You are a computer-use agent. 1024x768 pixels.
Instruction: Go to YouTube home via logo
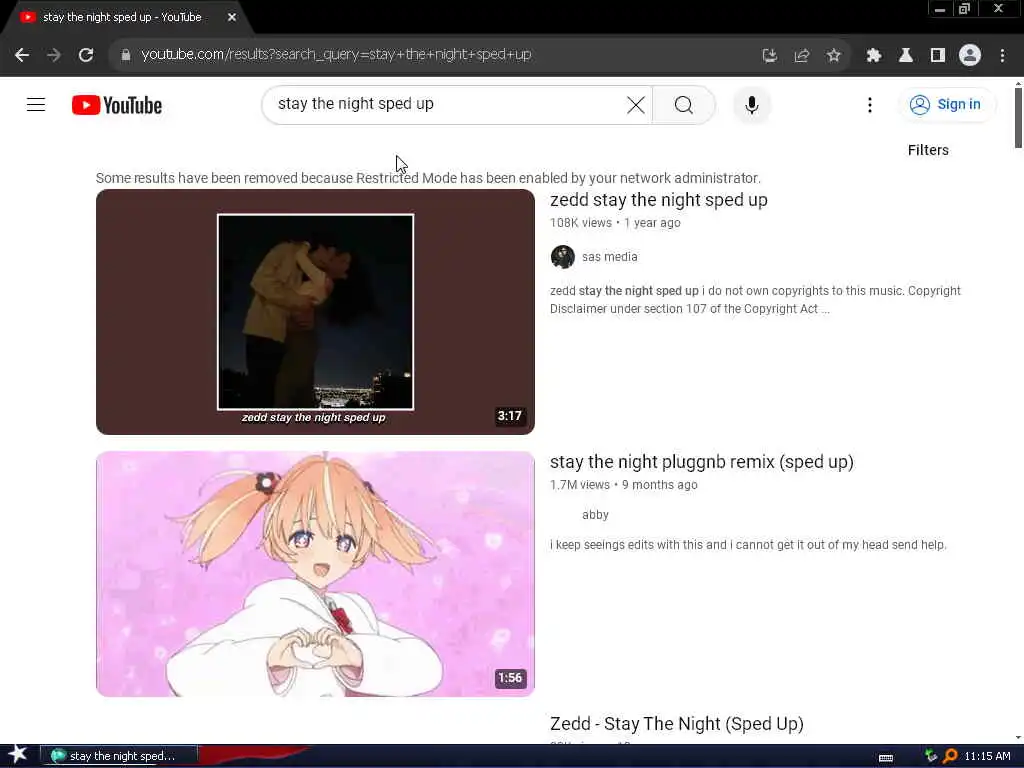point(117,105)
